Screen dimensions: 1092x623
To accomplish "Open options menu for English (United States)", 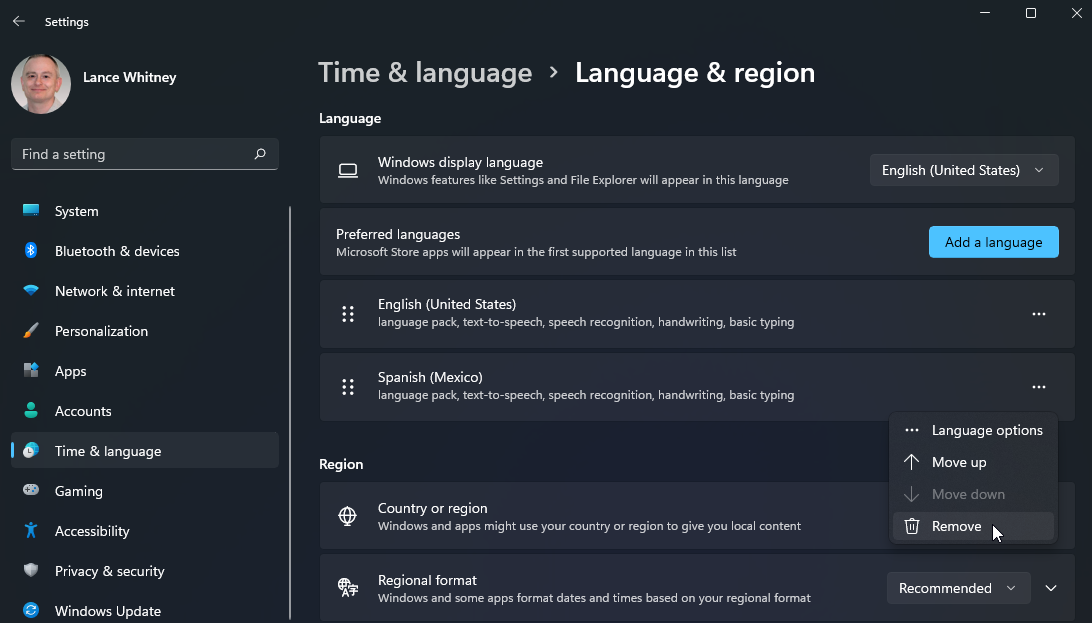I will (x=1038, y=313).
